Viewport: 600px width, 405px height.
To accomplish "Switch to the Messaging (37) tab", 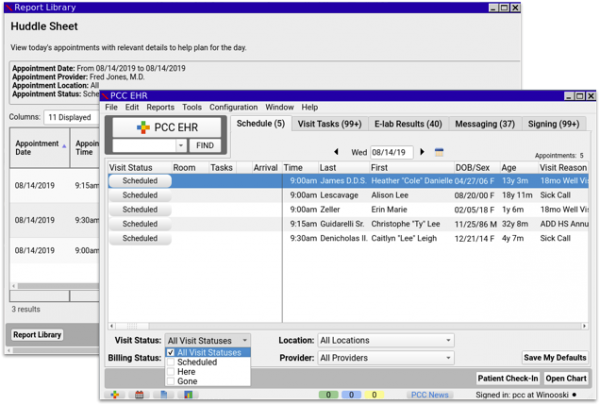I will click(x=484, y=124).
